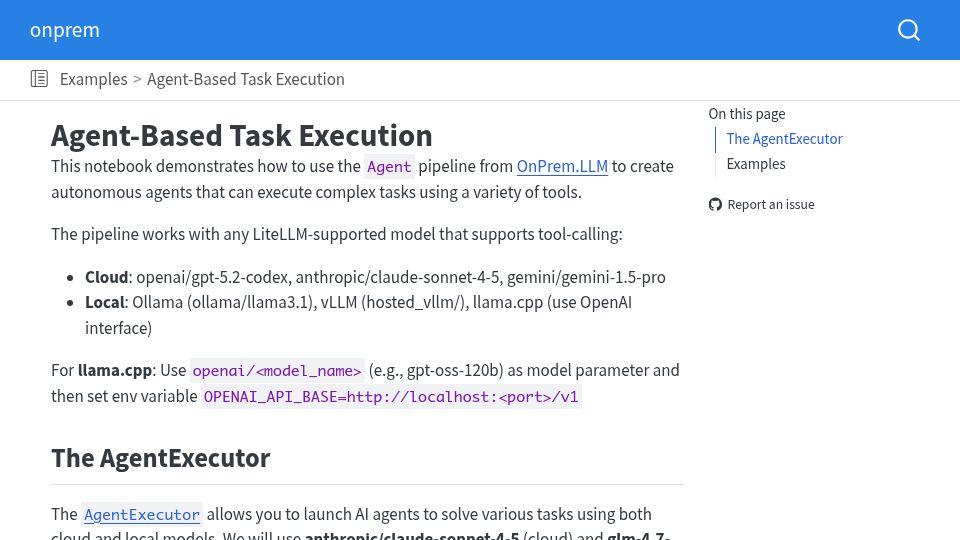Screen dimensions: 960x540
Task: Go to the onprem home title
Action: [x=65, y=30]
